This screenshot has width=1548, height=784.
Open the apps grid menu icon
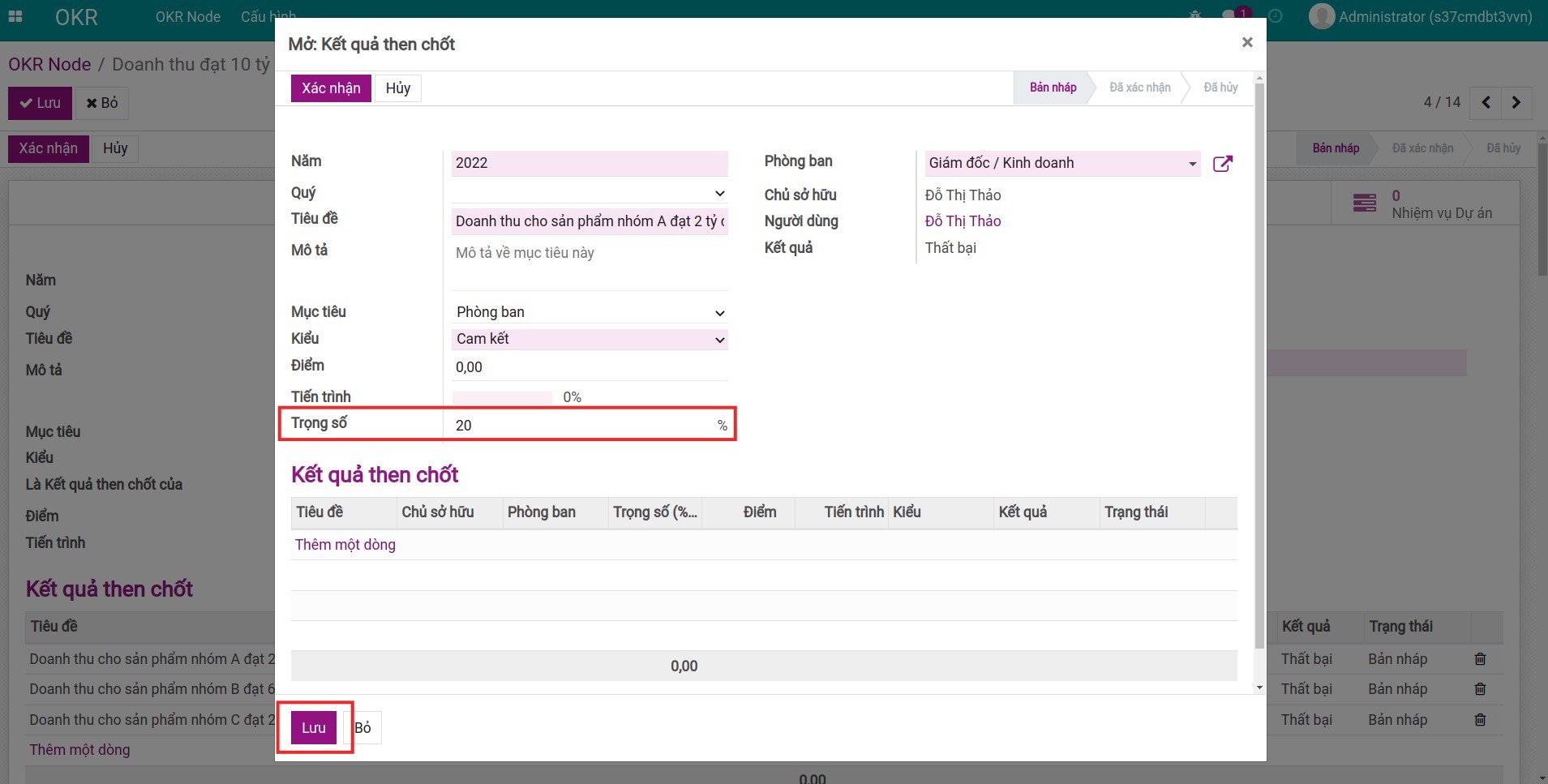coord(15,16)
